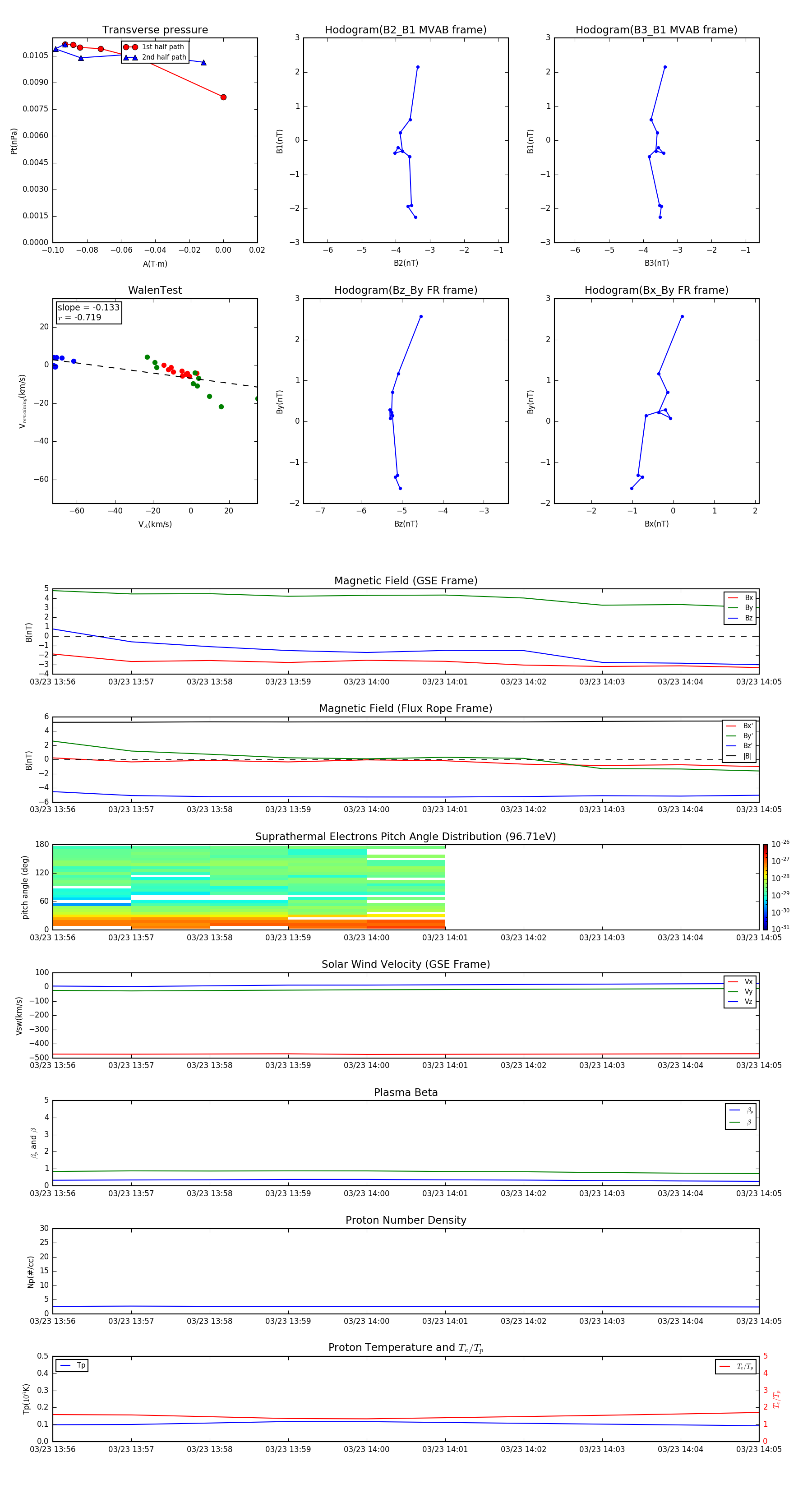Select lowest point in Hodogram(Bz_By FR frame)
Viewport: 812px width, 1489px height.
[400, 488]
